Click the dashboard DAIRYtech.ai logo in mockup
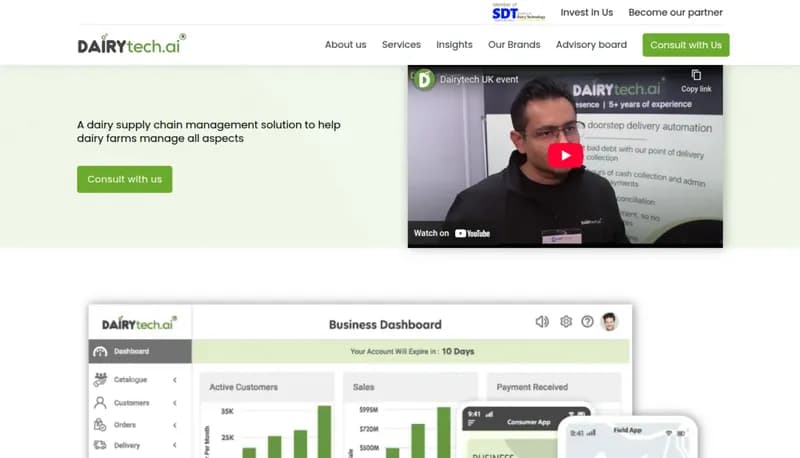800x458 pixels. click(x=139, y=323)
